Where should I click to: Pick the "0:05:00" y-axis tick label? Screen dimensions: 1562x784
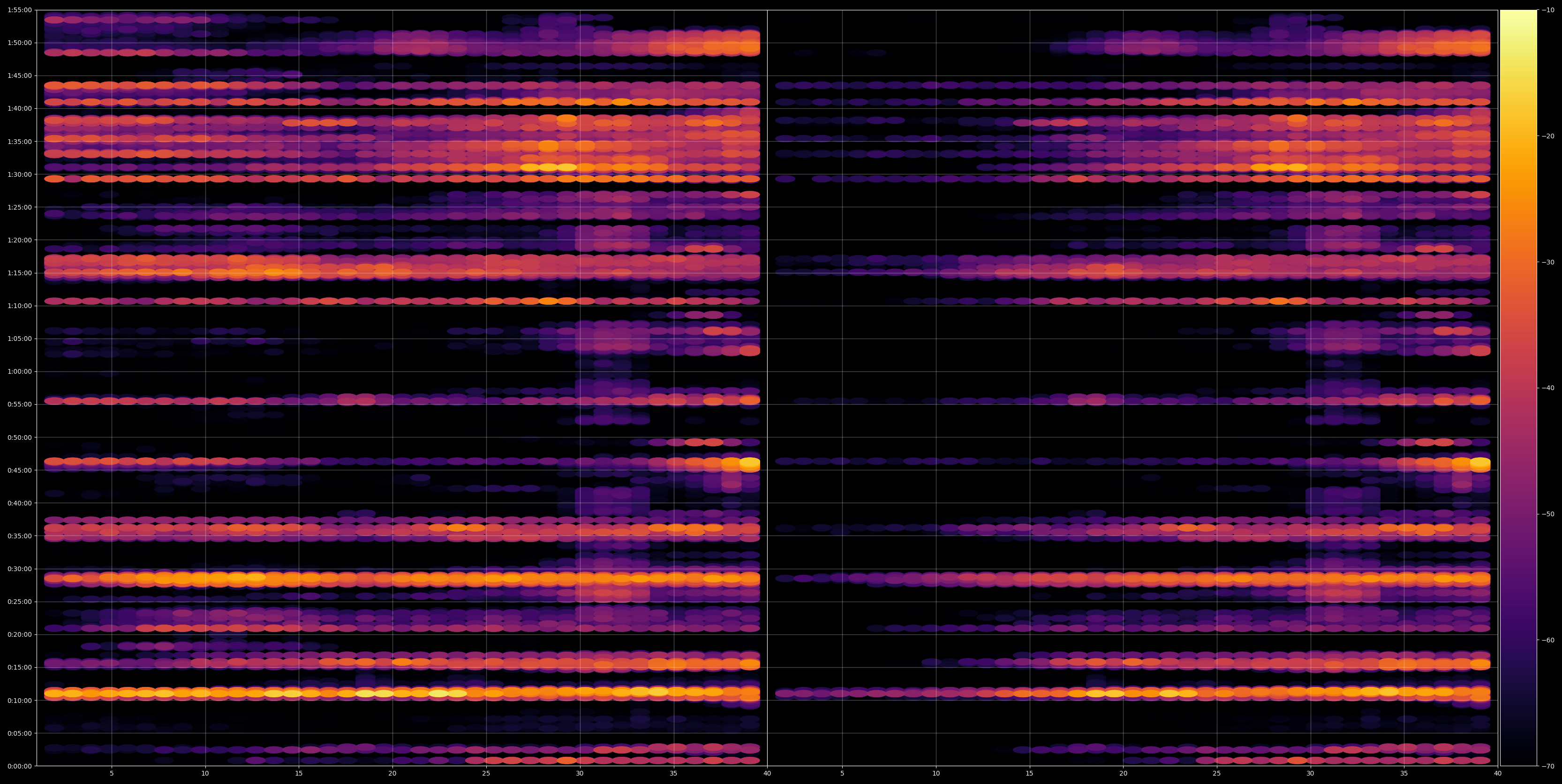[x=20, y=733]
